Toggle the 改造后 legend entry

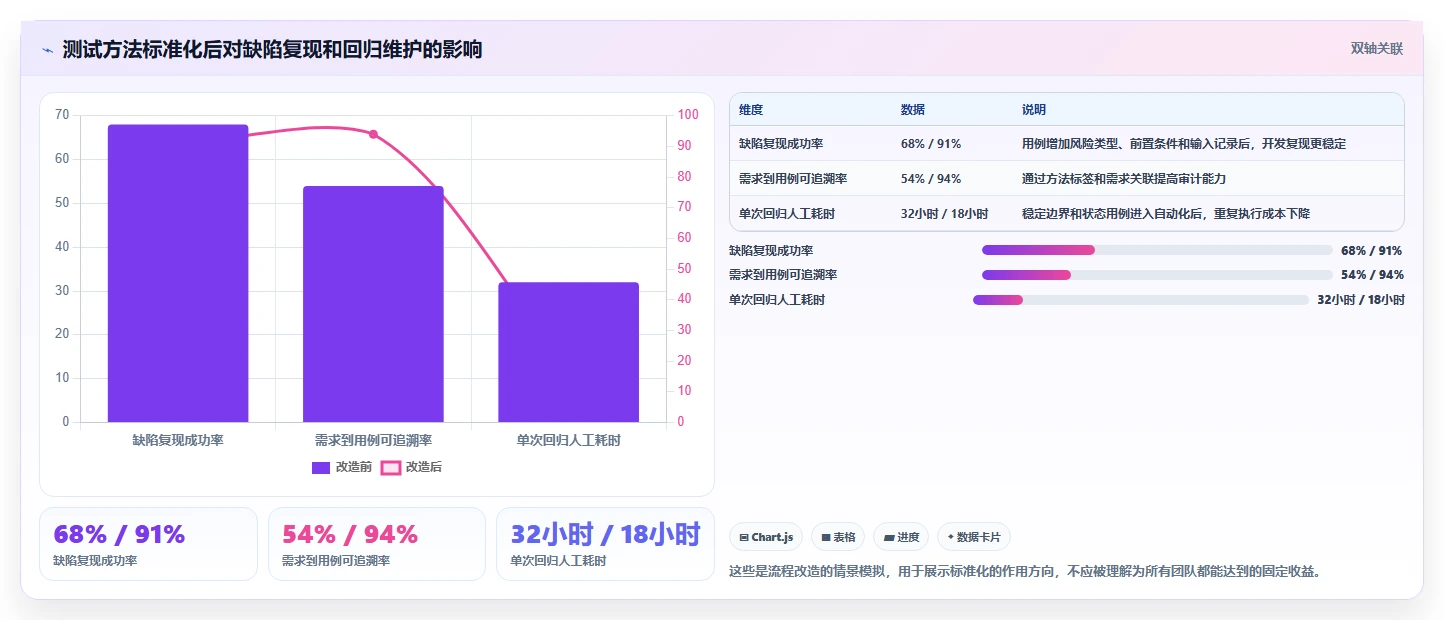412,467
